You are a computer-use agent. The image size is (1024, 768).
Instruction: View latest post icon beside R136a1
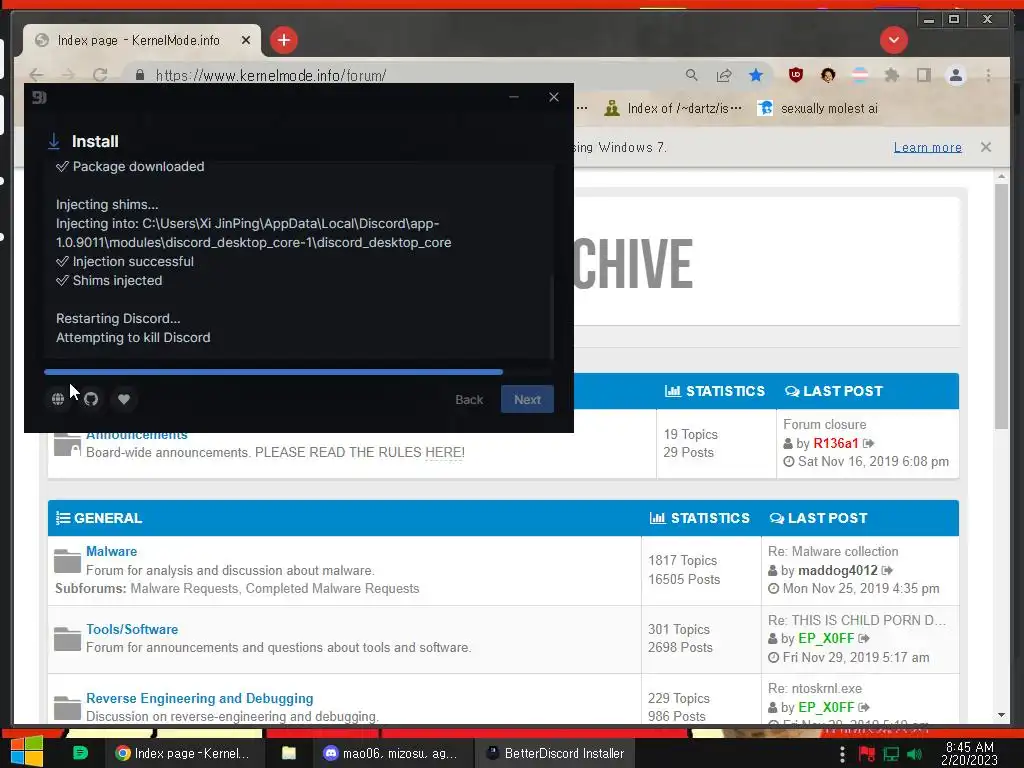869,443
